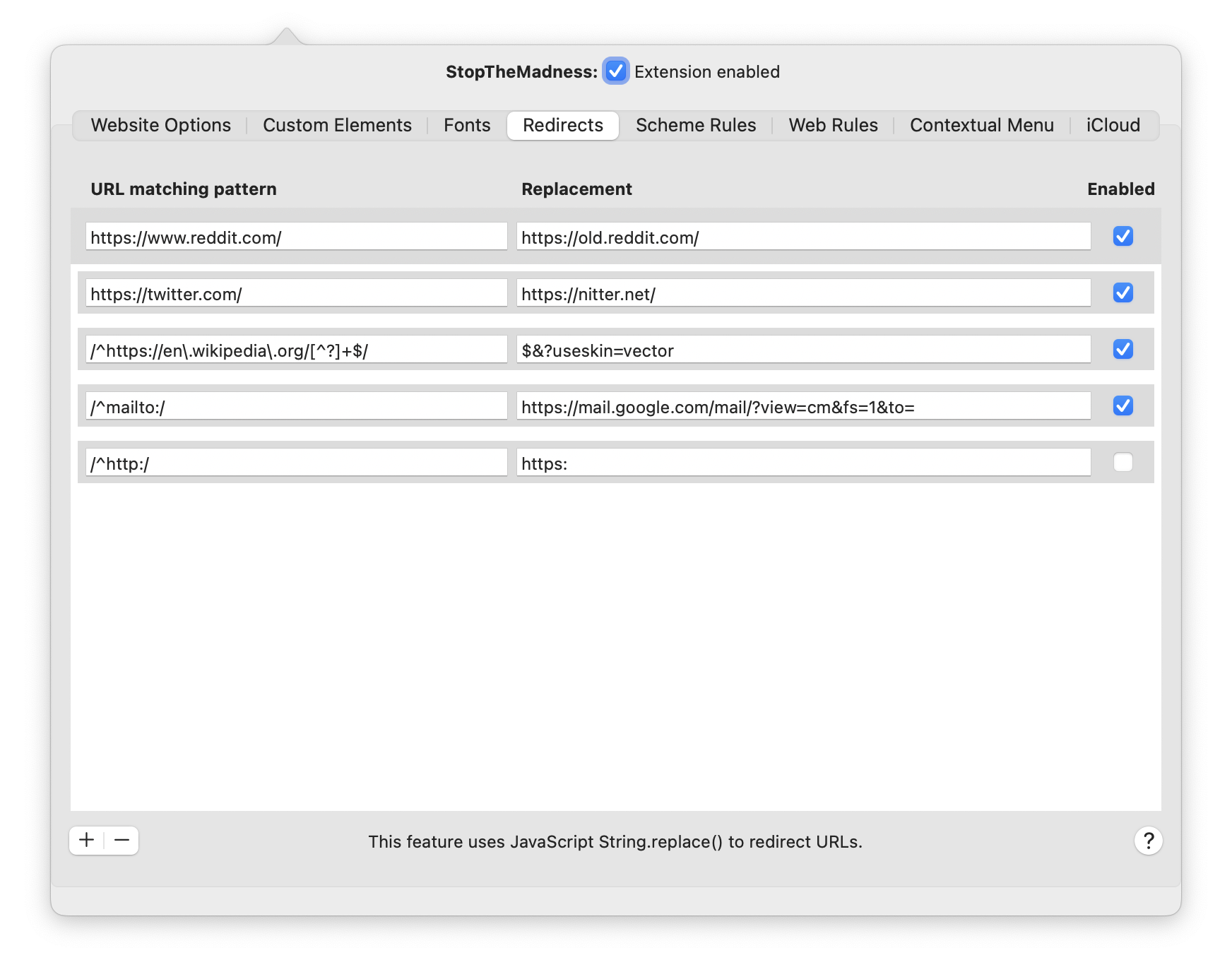
Task: Disable the reddit redirect checkbox
Action: tap(1123, 236)
